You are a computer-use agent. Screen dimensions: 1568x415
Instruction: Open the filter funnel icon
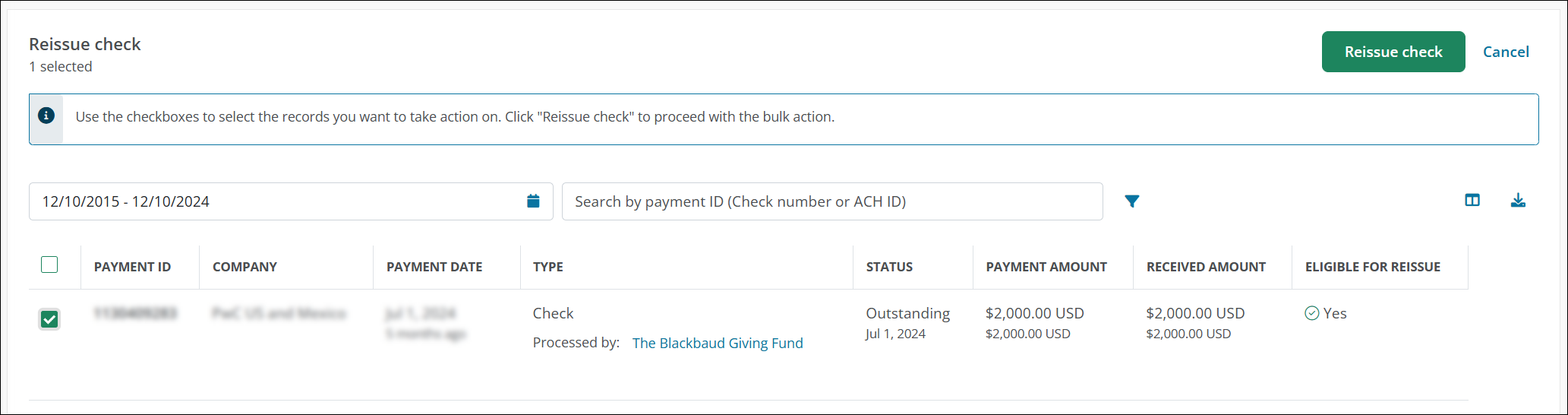tap(1131, 201)
